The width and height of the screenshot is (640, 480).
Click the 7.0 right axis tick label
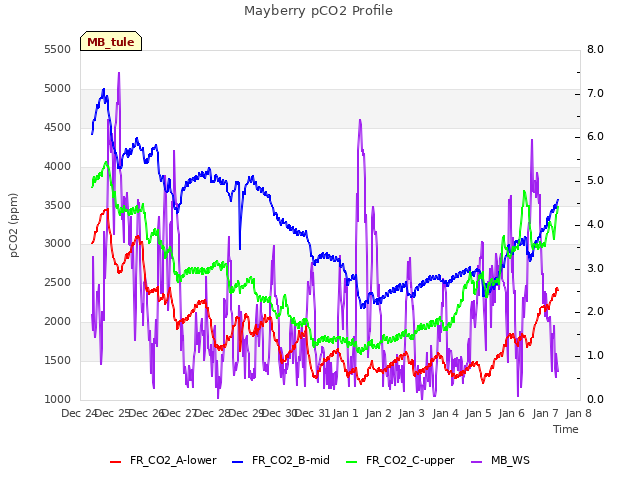pyautogui.click(x=595, y=93)
